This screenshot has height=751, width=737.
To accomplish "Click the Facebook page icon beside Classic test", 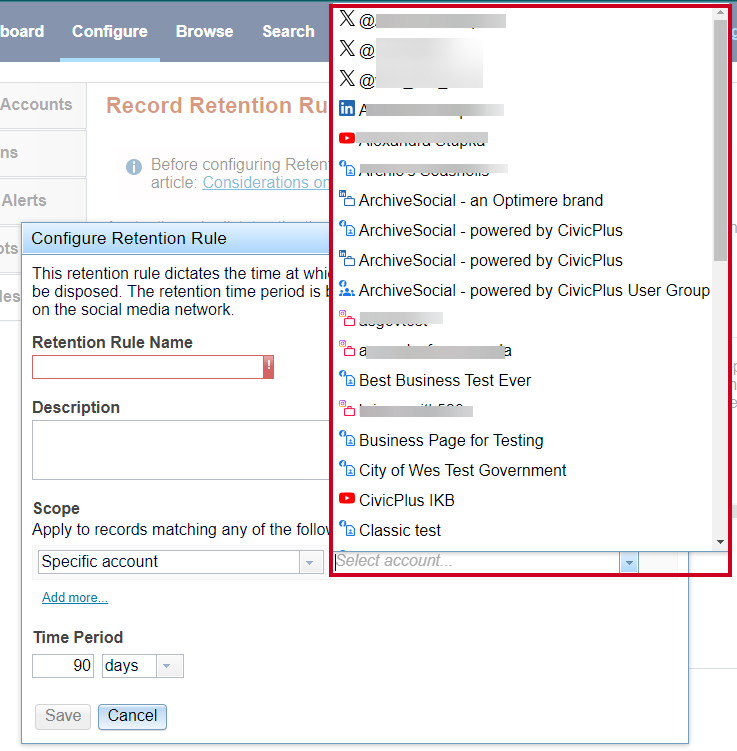I will tap(347, 528).
